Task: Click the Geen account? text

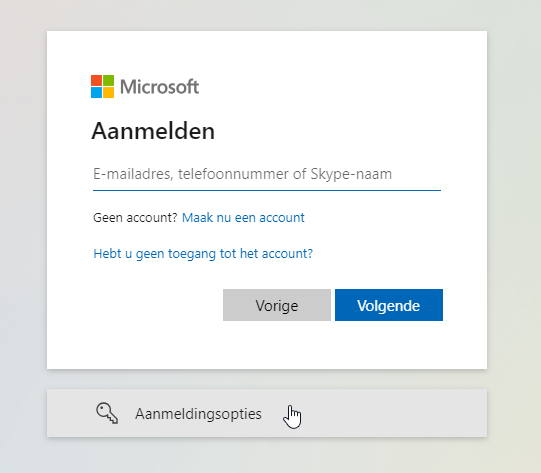Action: pos(135,218)
